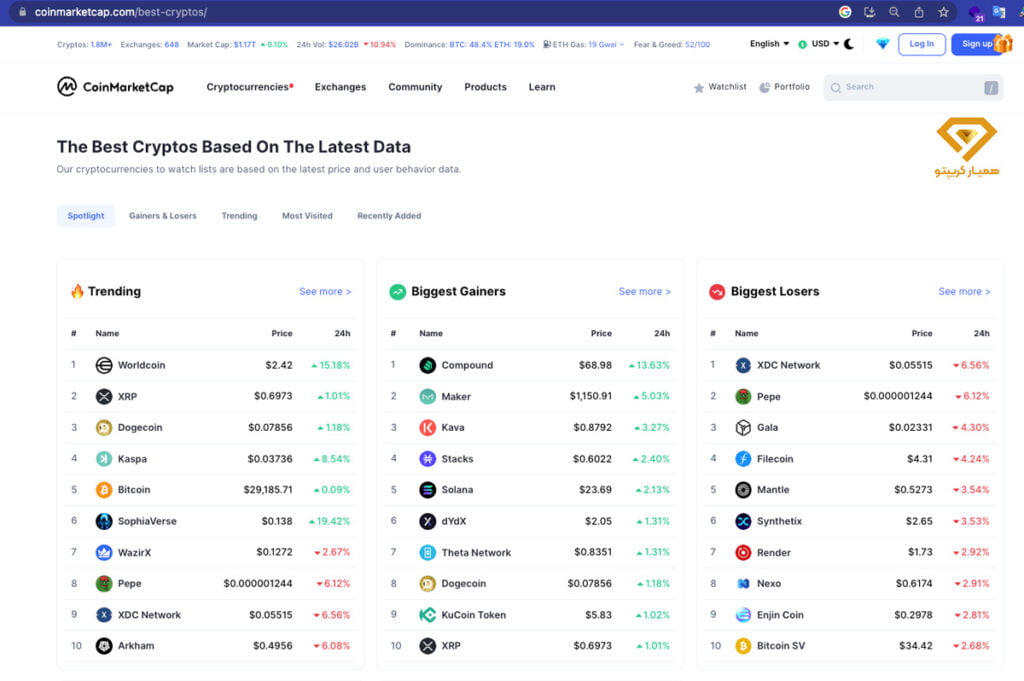Click the Market Cap $1.17T link
This screenshot has width=1024, height=681.
[x=221, y=44]
